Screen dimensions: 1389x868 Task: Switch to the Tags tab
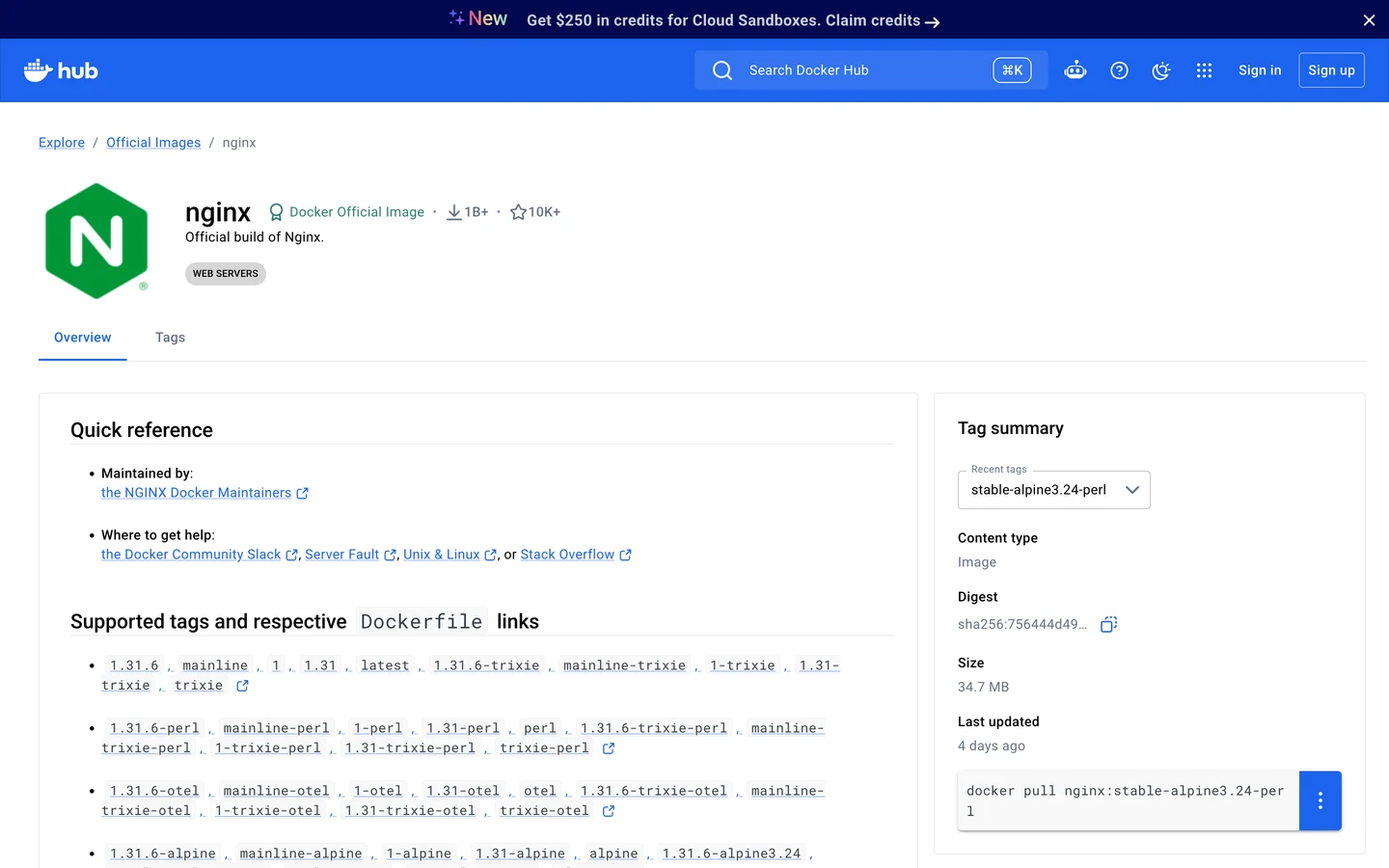[x=170, y=338]
